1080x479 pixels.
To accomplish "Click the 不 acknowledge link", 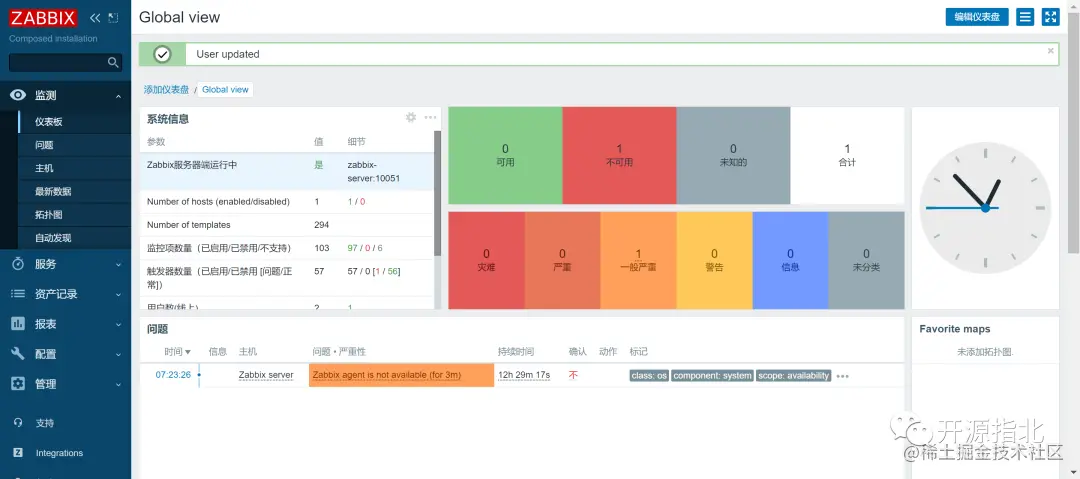I will coord(573,375).
